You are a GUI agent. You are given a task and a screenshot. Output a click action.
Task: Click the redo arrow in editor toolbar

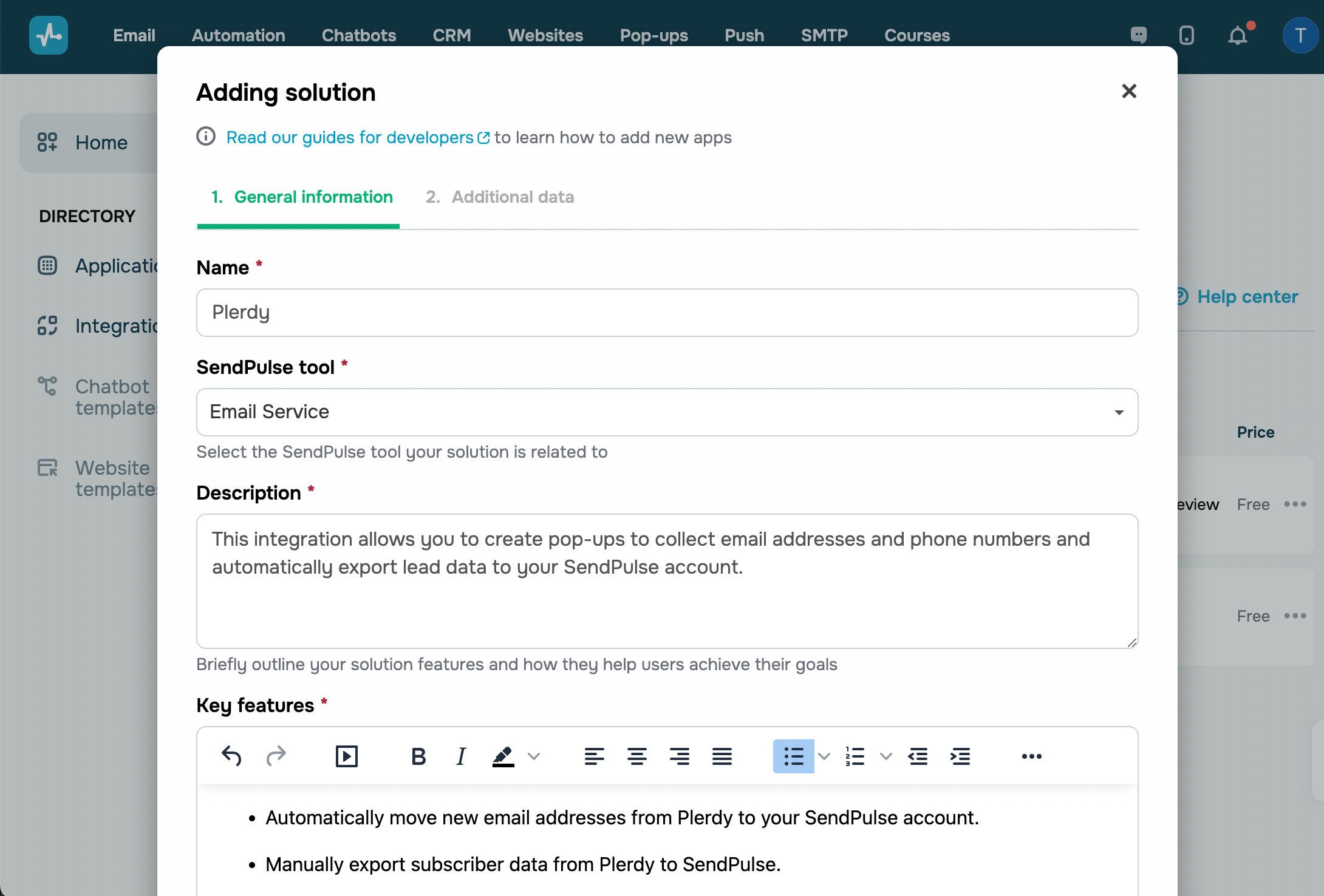click(x=276, y=756)
